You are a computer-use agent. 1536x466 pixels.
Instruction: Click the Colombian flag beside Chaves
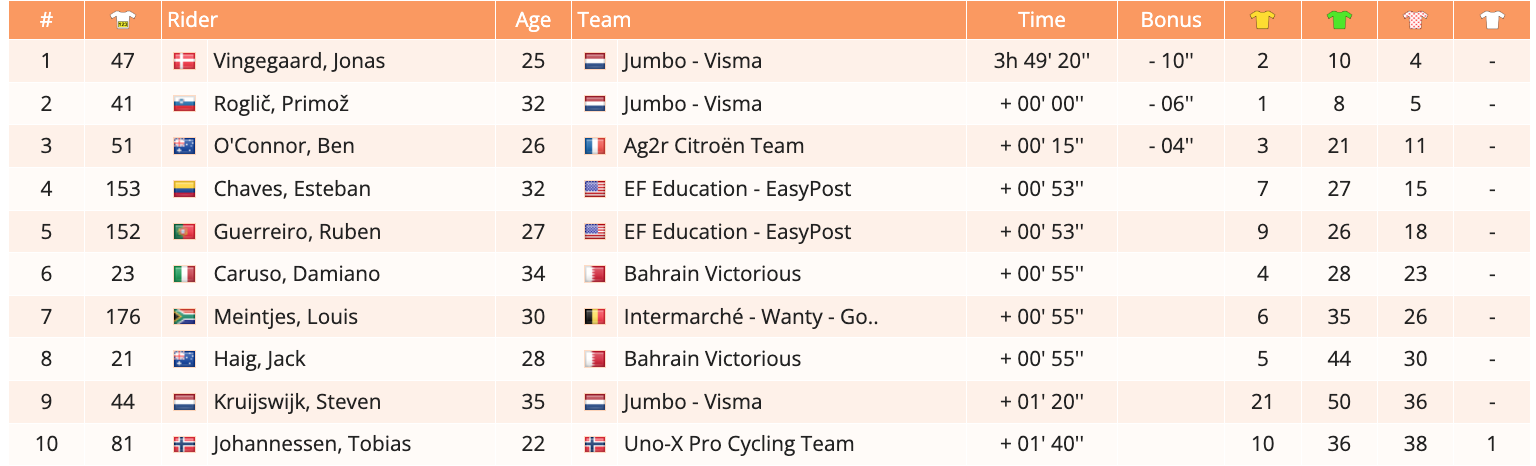pos(184,190)
